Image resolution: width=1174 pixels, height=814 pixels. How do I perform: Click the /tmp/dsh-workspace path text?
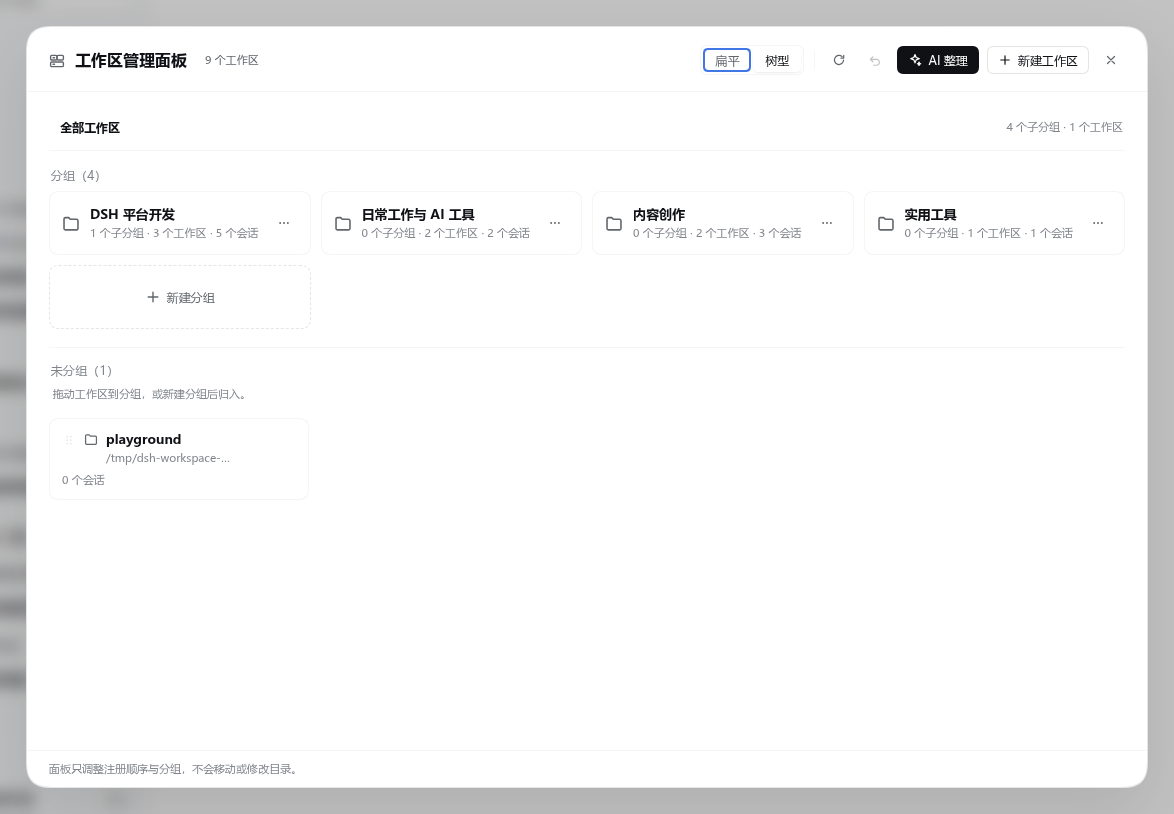click(168, 458)
